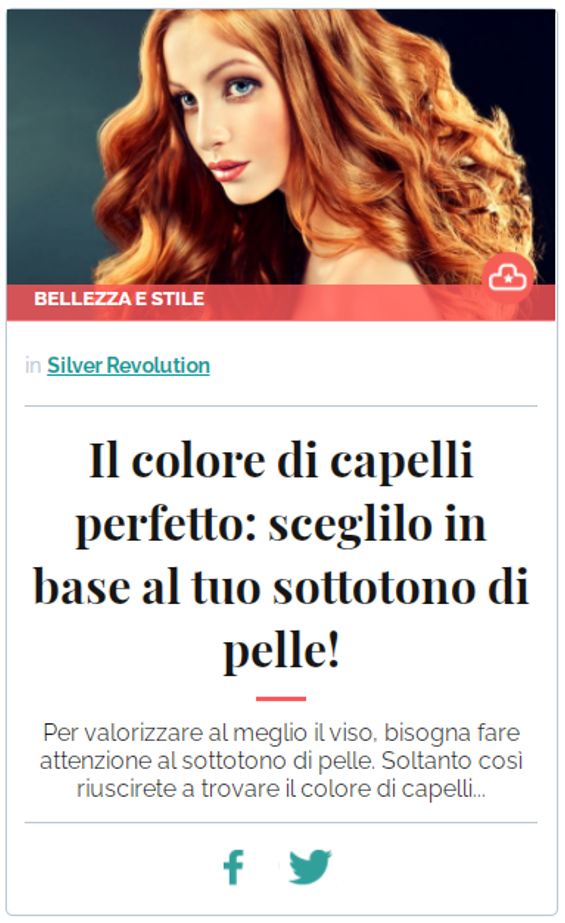
Task: Click the article photo of the red-haired woman
Action: [281, 147]
